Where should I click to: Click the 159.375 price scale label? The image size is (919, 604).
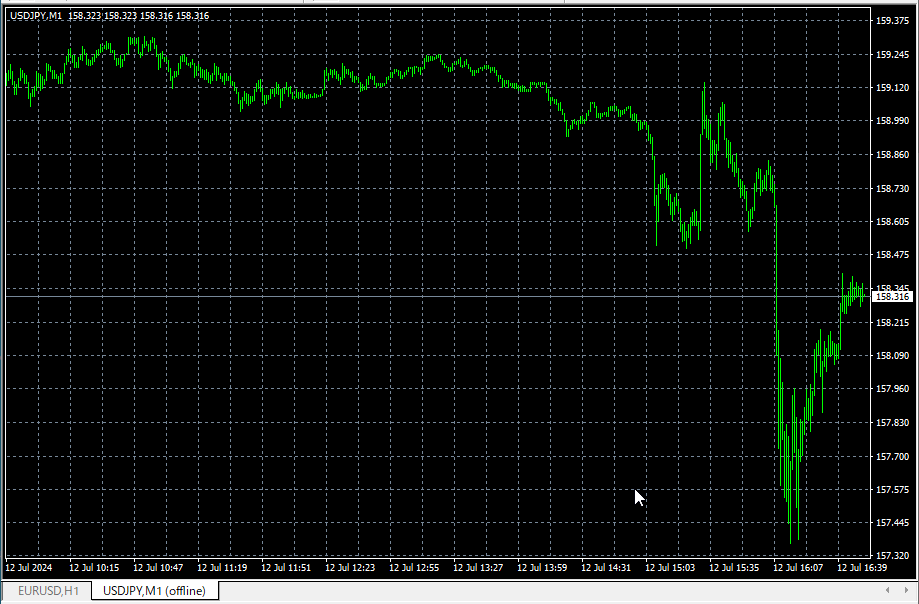point(892,20)
